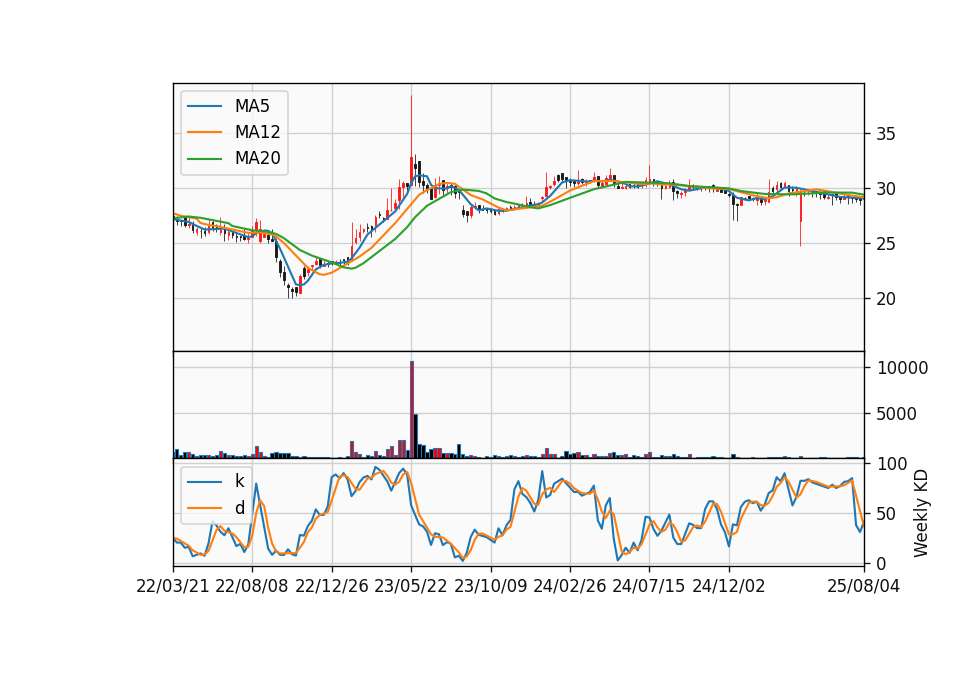This screenshot has width=960, height=690.
Task: Click the price axis value 20
Action: [885, 299]
